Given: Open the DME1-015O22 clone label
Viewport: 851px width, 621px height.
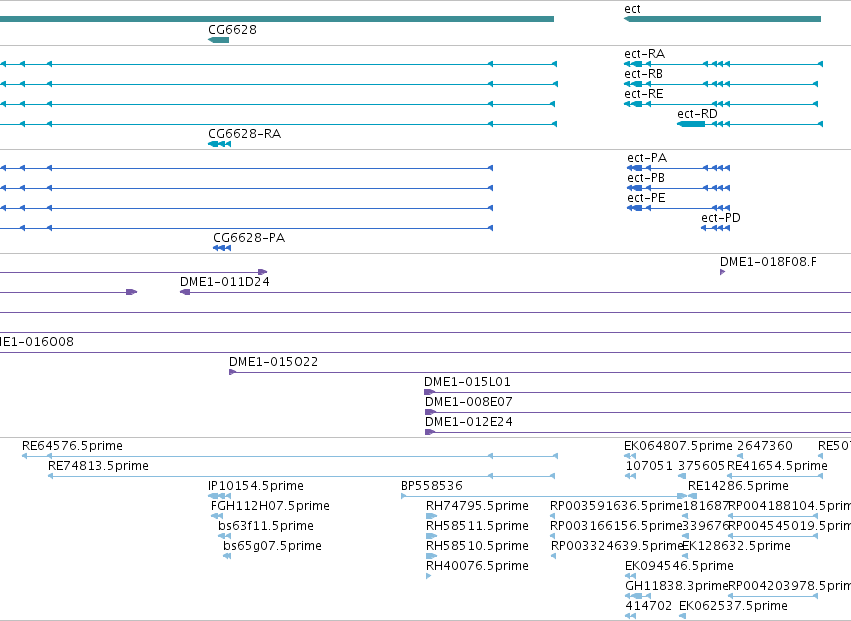Looking at the screenshot, I should (274, 362).
